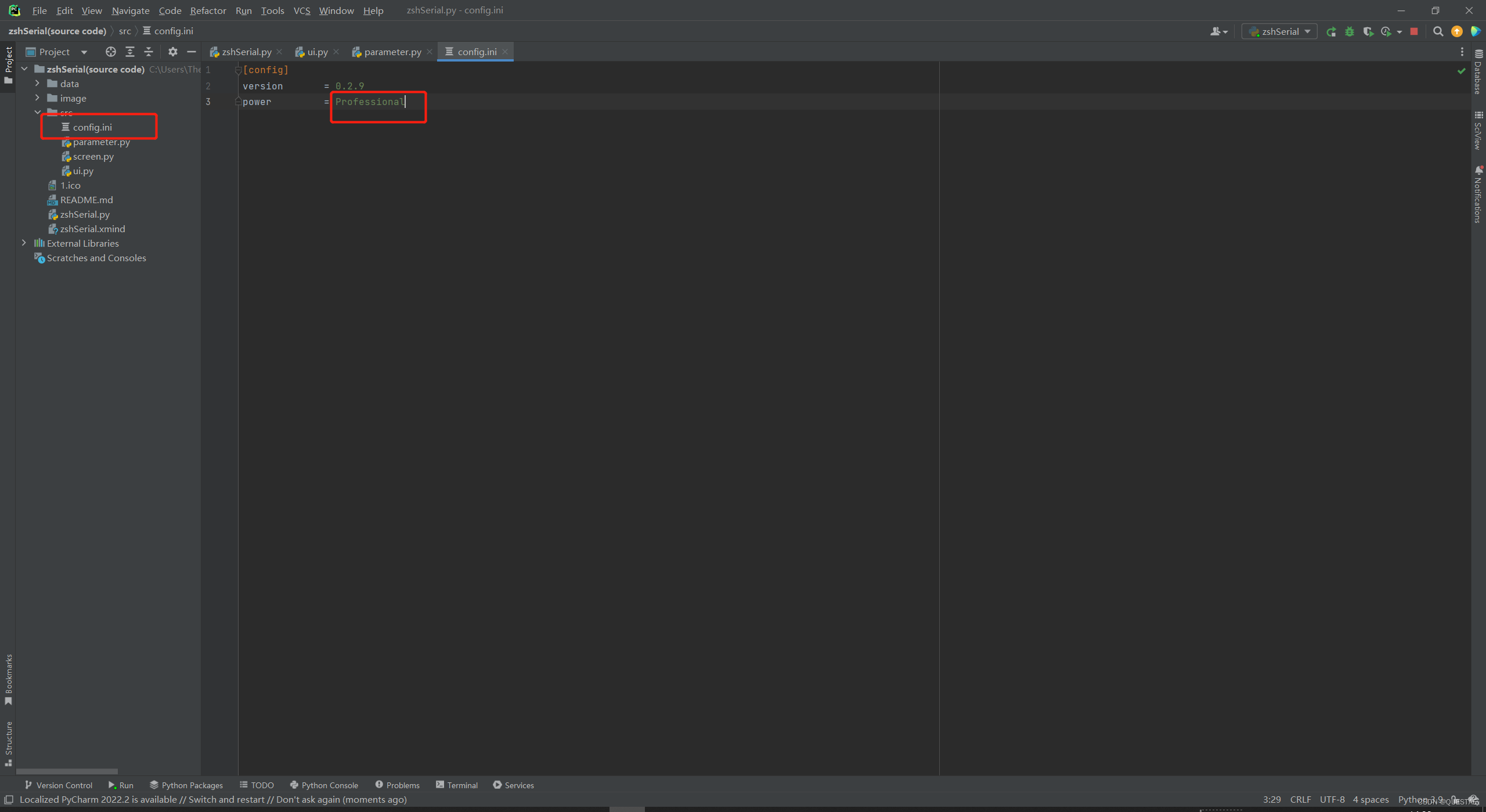Click the Project panel horizontal scrollbar
This screenshot has height=812, width=1486.
[67, 771]
